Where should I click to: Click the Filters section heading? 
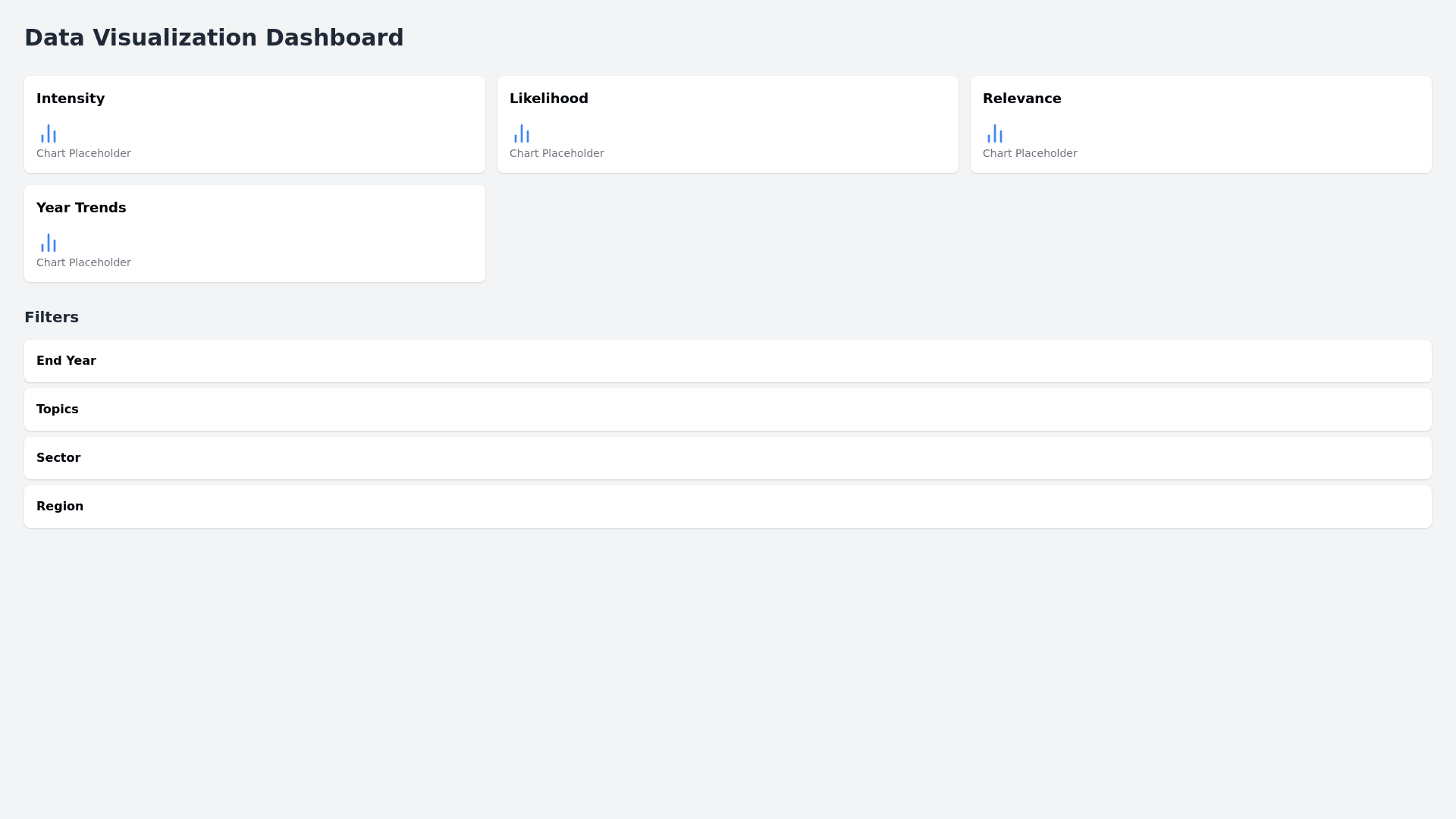[52, 317]
